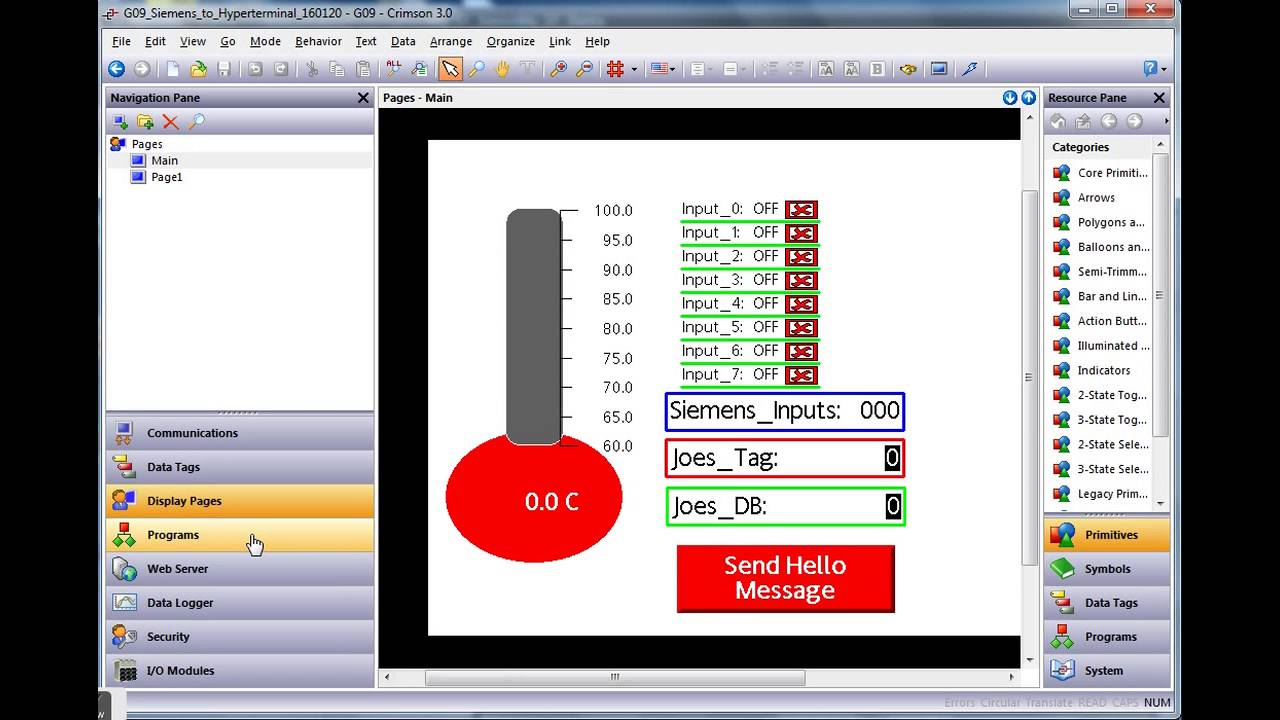This screenshot has width=1280, height=720.
Task: Select the gray thermometer bar gauge
Action: pyautogui.click(x=533, y=327)
